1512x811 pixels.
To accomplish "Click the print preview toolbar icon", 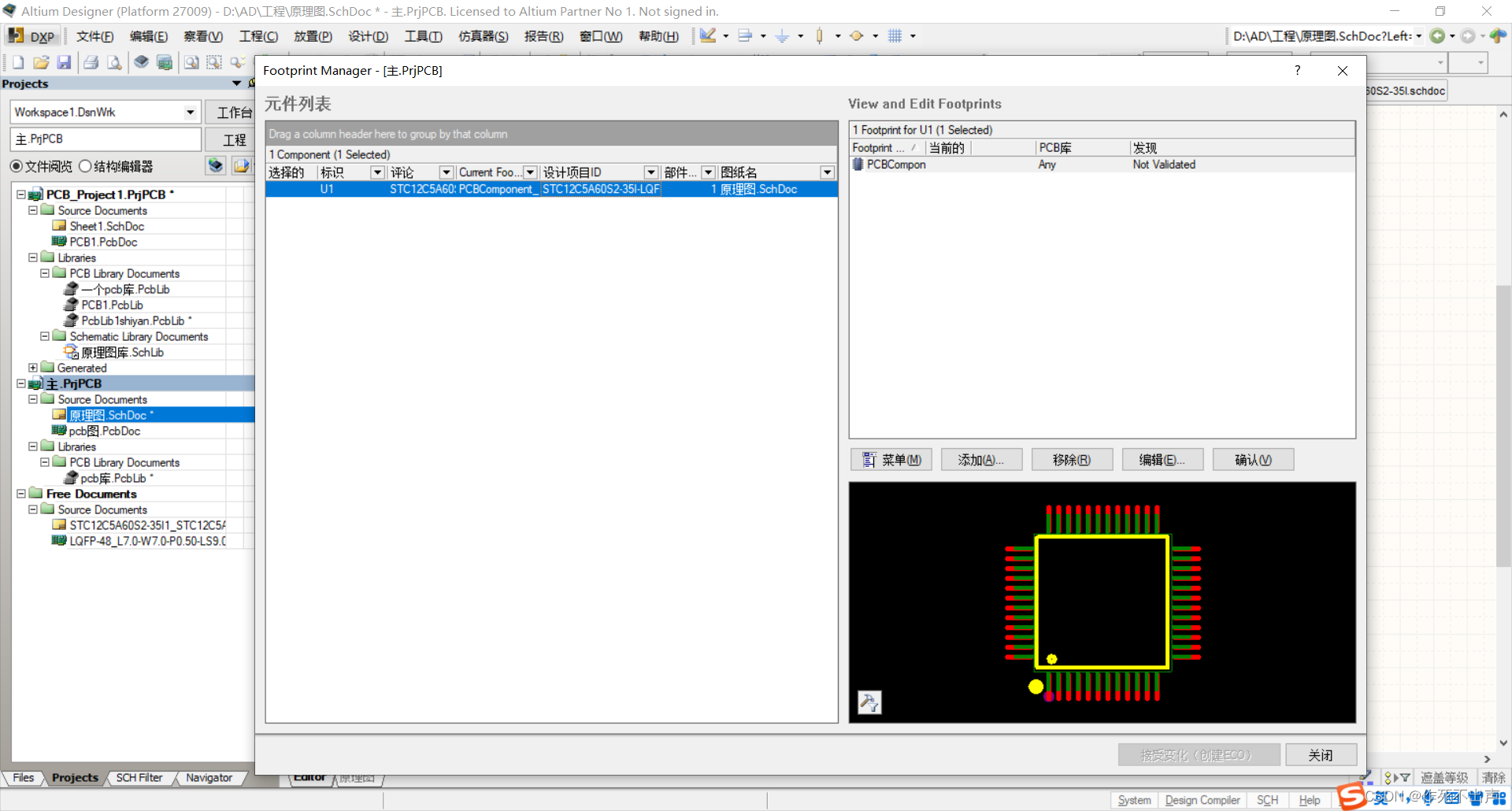I will click(x=115, y=62).
